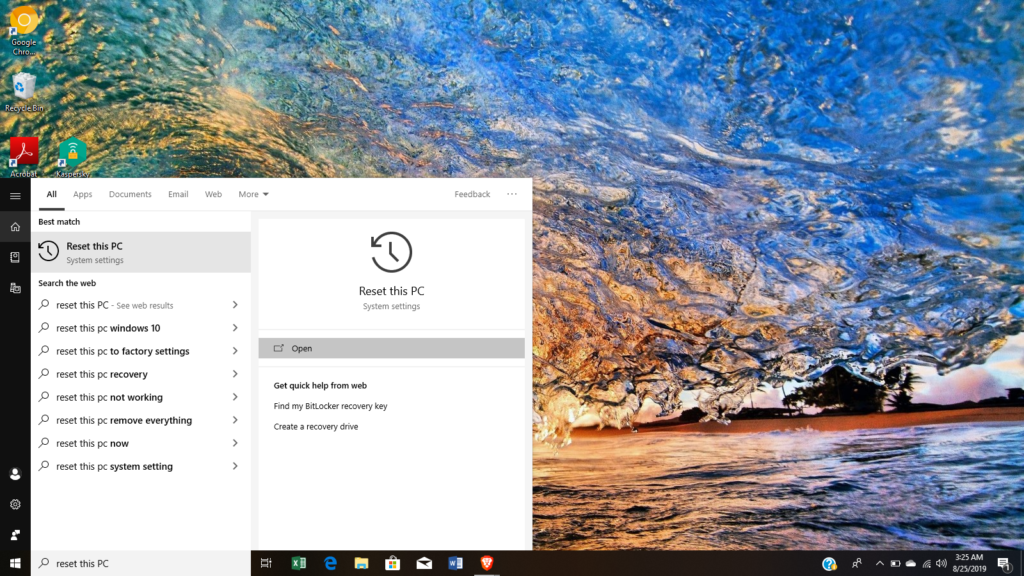Viewport: 1024px width, 576px height.
Task: Select the Recycle Bin desktop icon
Action: tap(24, 92)
